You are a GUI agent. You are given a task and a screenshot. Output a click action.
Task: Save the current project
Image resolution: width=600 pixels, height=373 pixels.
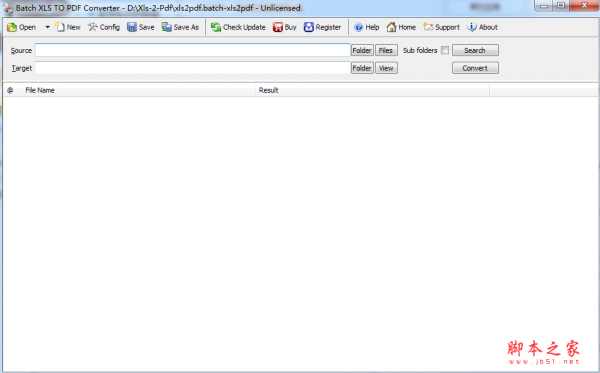141,27
